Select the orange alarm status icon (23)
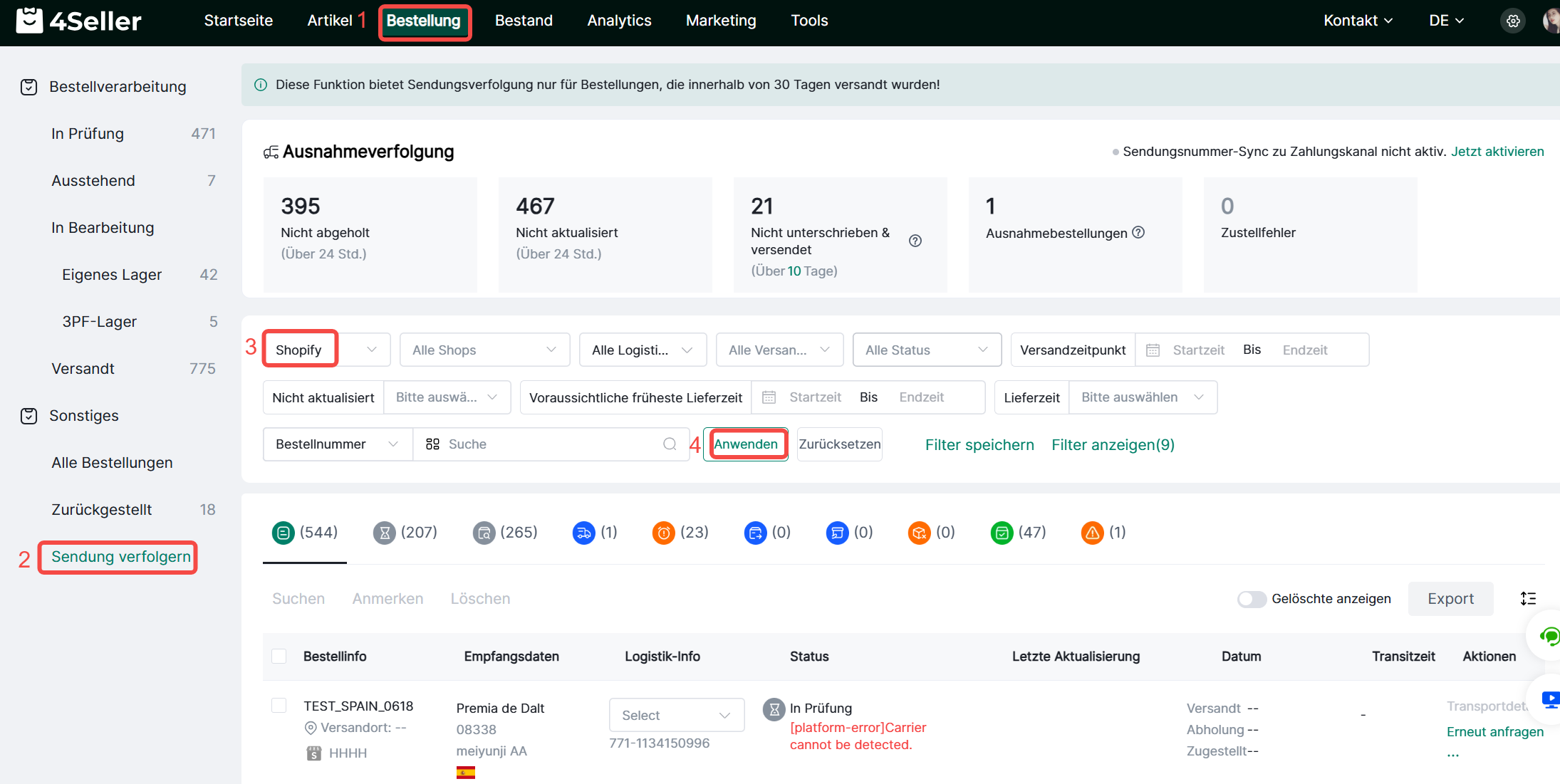 pos(663,533)
